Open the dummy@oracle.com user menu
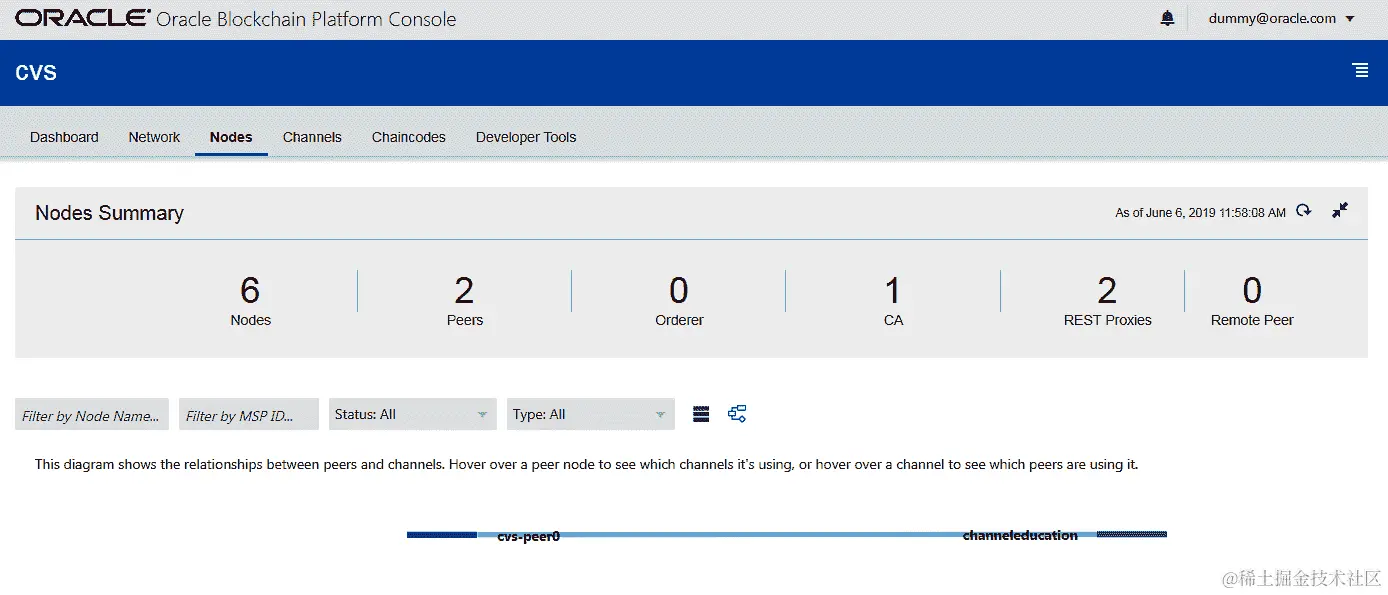The width and height of the screenshot is (1388, 595). click(x=1282, y=18)
